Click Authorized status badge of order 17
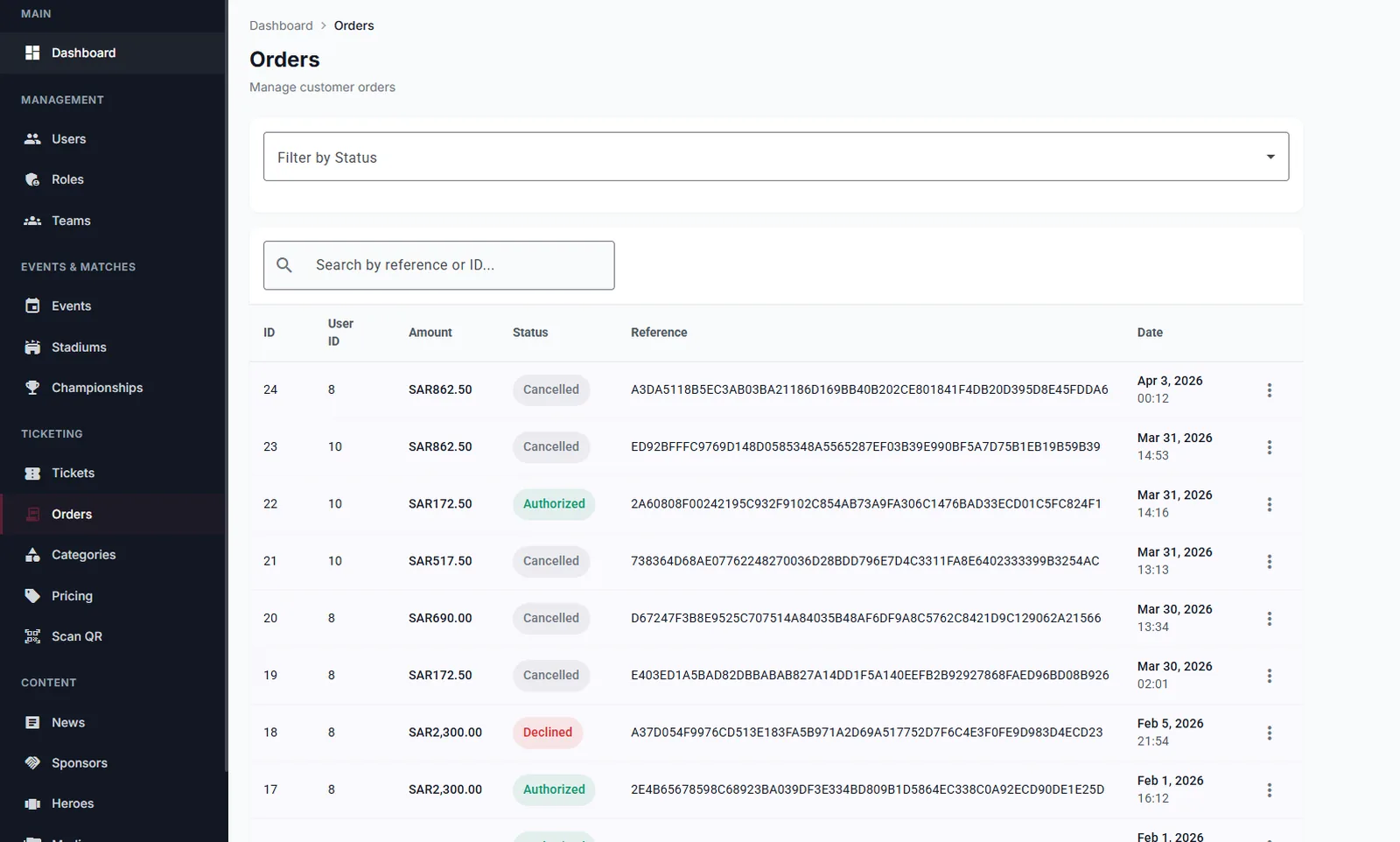The height and width of the screenshot is (842, 1400). point(554,789)
